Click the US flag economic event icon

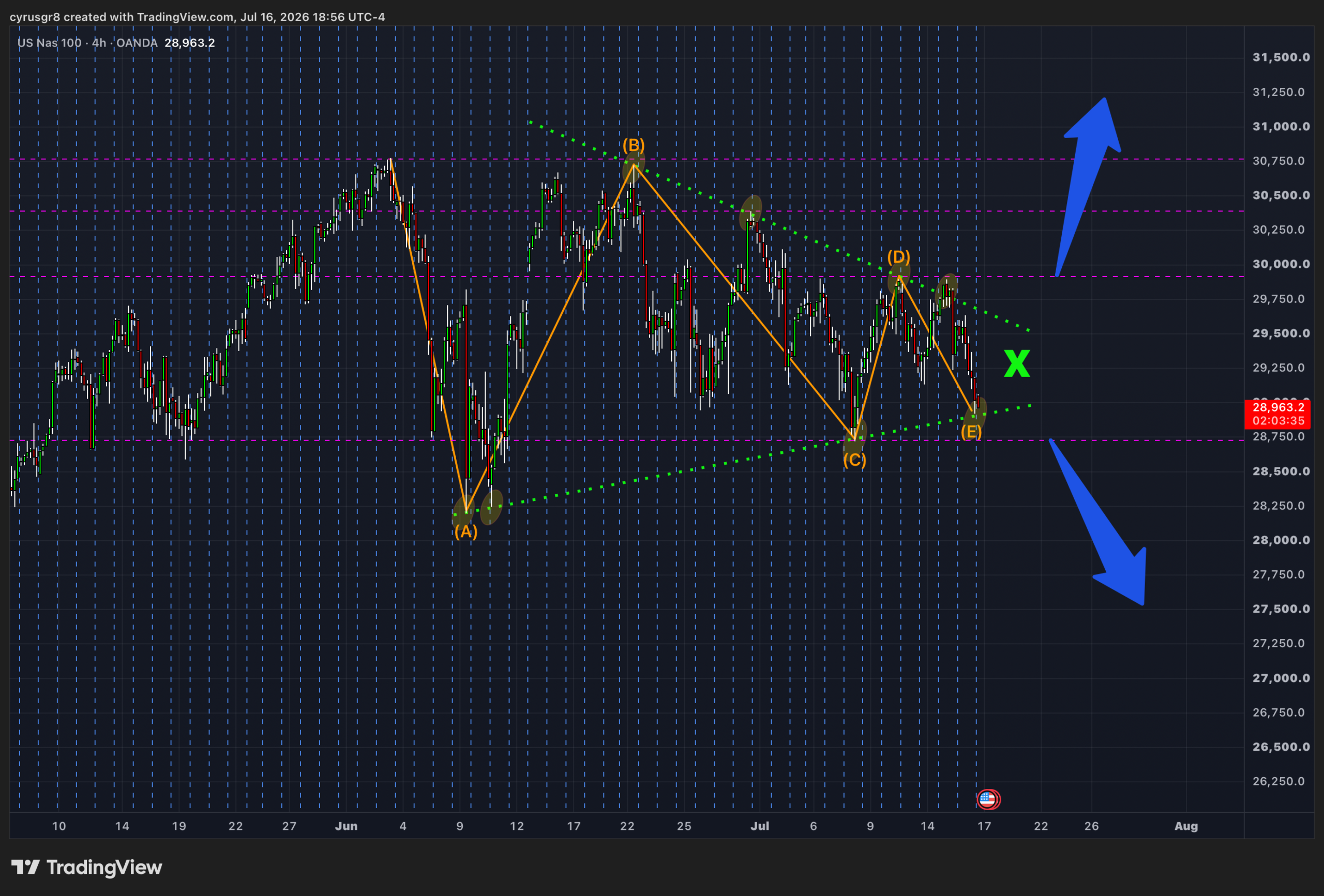[x=987, y=799]
